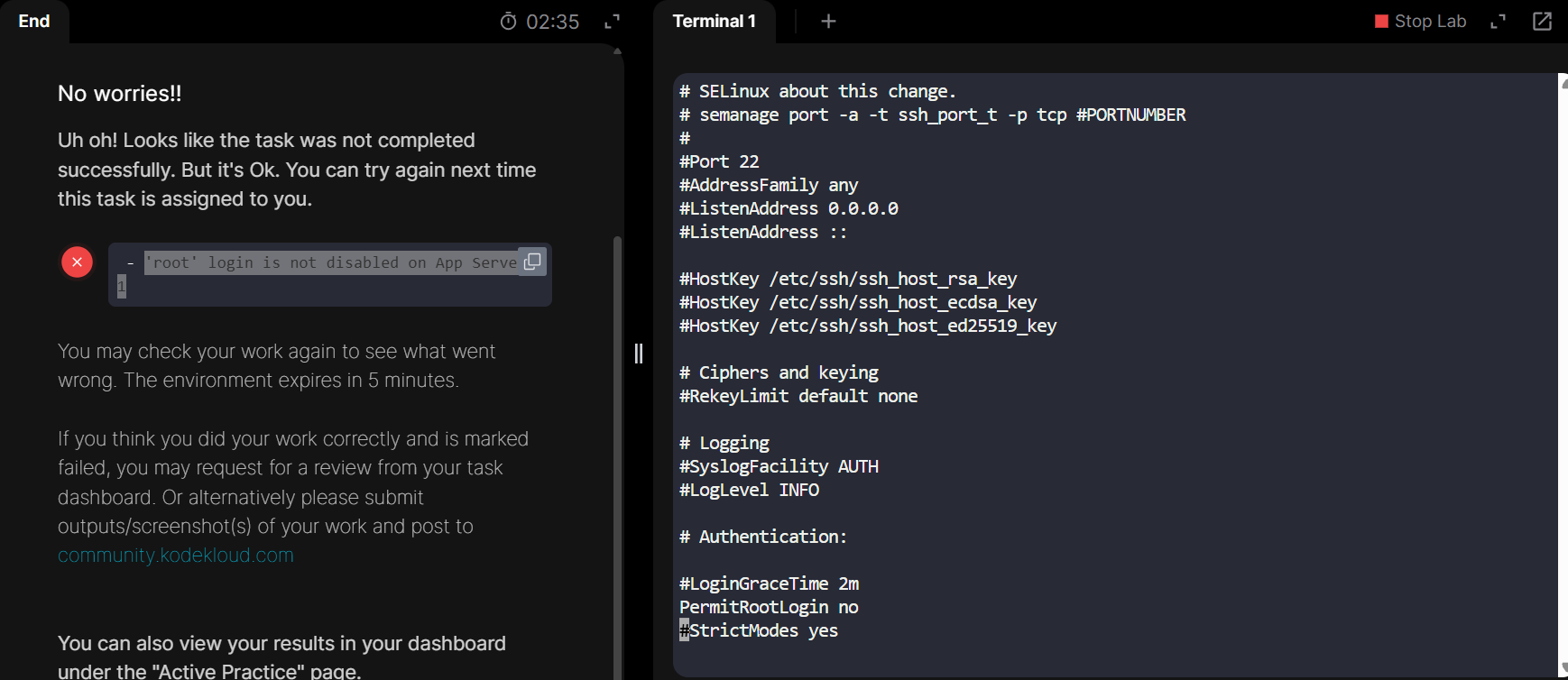Click the panel divider resize handle
This screenshot has height=680, width=1568.
pyautogui.click(x=639, y=354)
